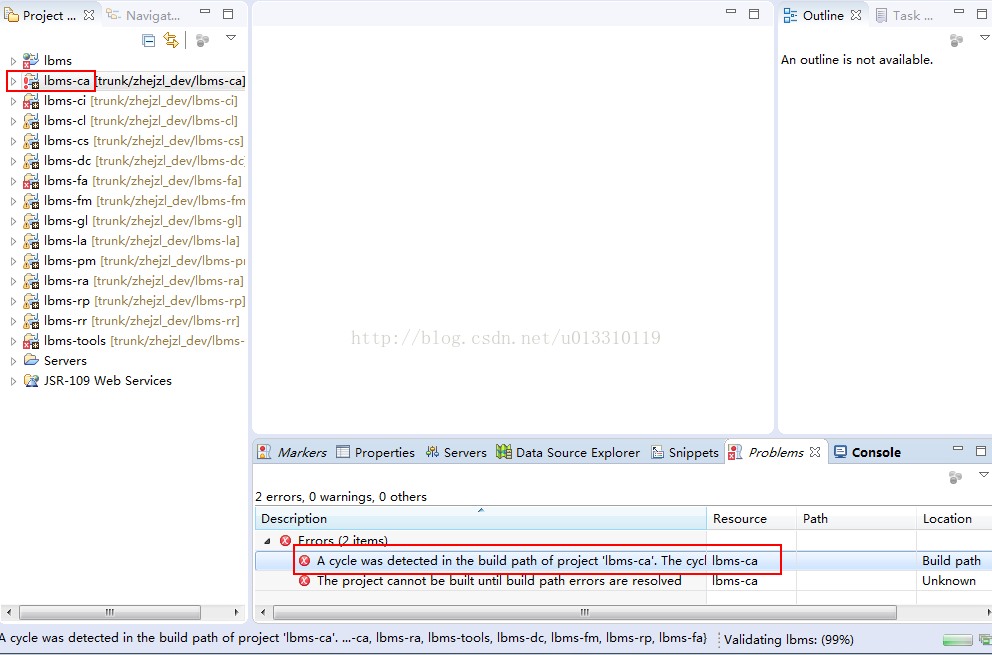Viewport: 992px width, 655px height.
Task: Open Markers tab
Action: click(x=292, y=452)
